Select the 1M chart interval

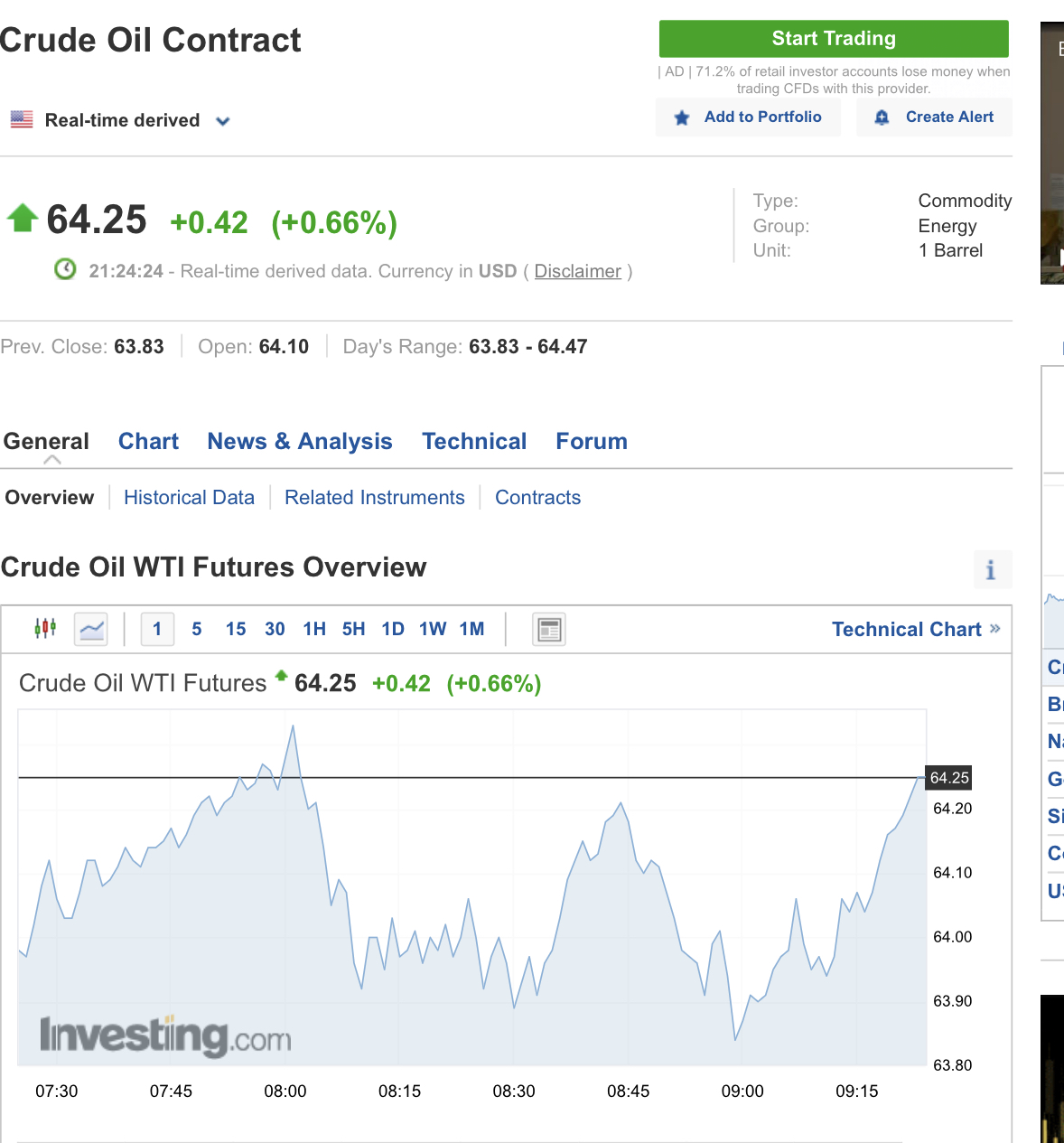(x=471, y=629)
